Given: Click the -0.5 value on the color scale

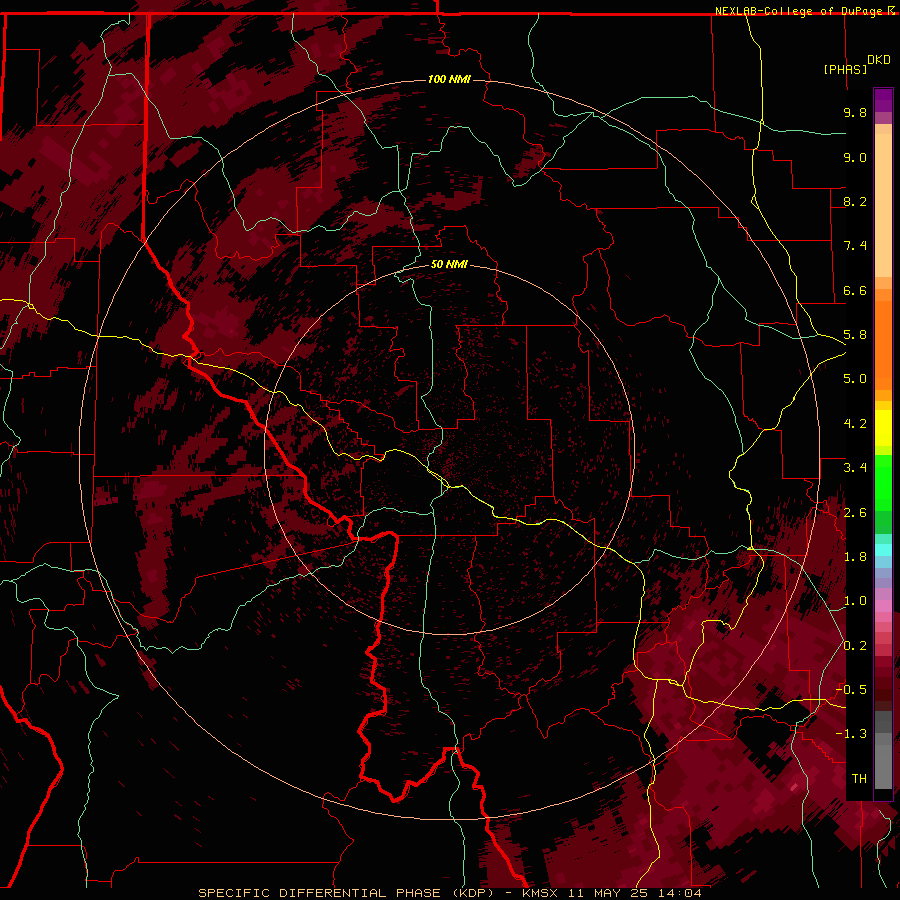Looking at the screenshot, I should 851,690.
